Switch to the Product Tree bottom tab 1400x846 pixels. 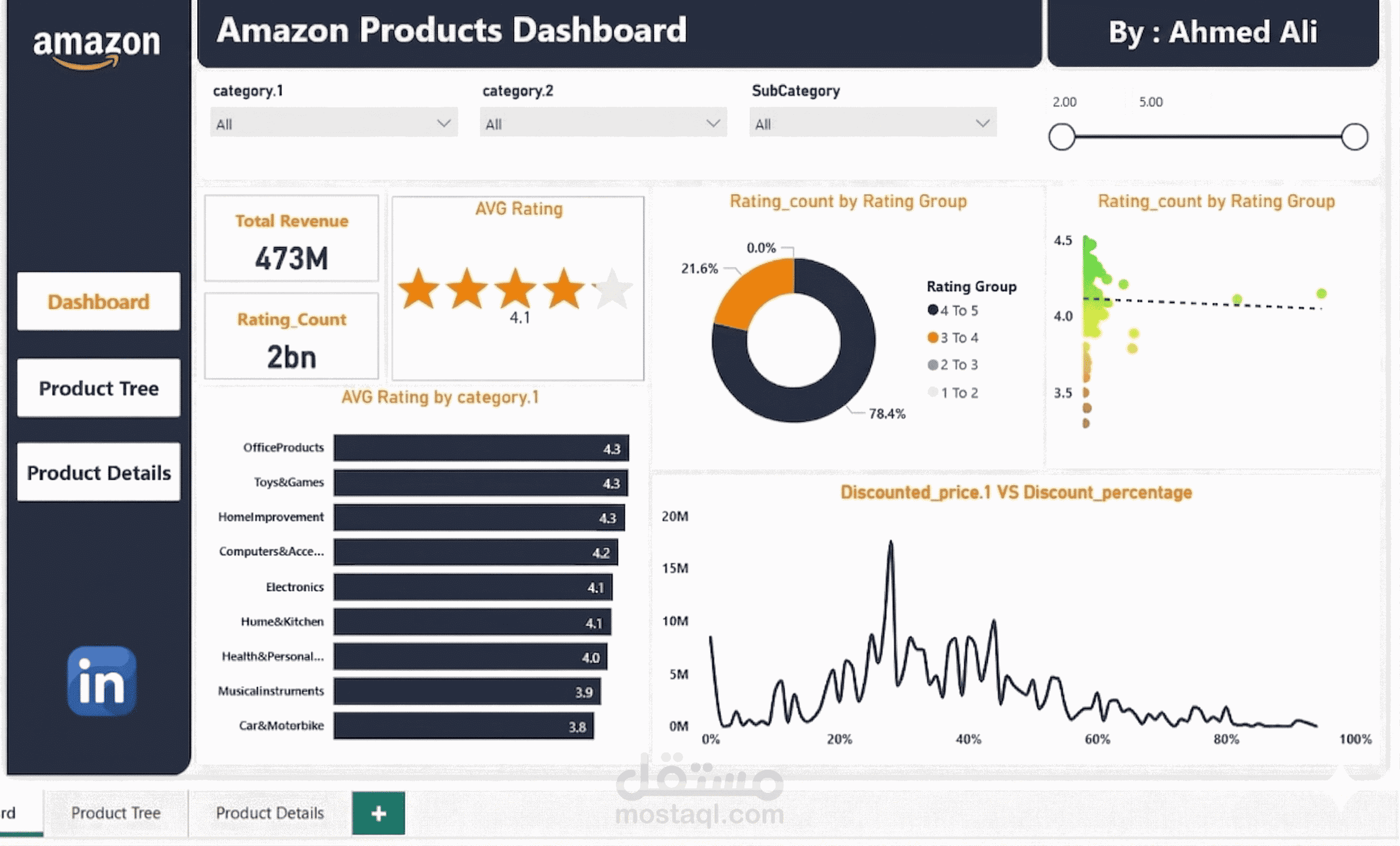[116, 813]
